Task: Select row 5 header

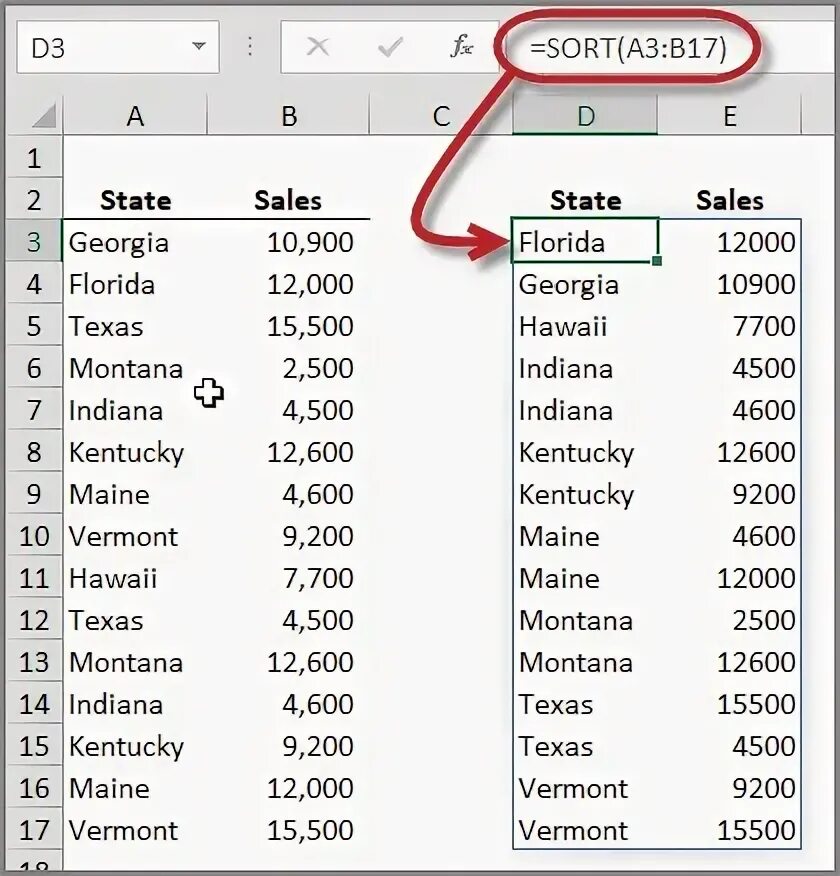Action: click(34, 327)
